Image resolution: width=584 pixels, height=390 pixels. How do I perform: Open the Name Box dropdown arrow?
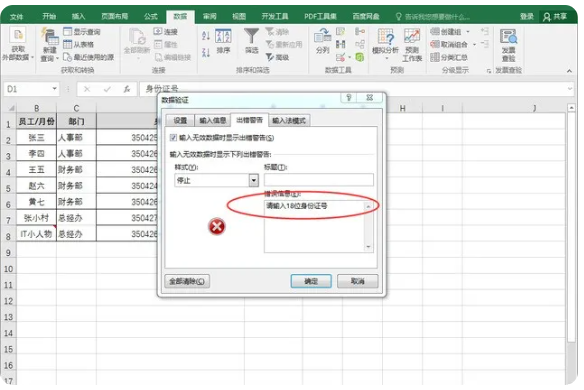(54, 89)
